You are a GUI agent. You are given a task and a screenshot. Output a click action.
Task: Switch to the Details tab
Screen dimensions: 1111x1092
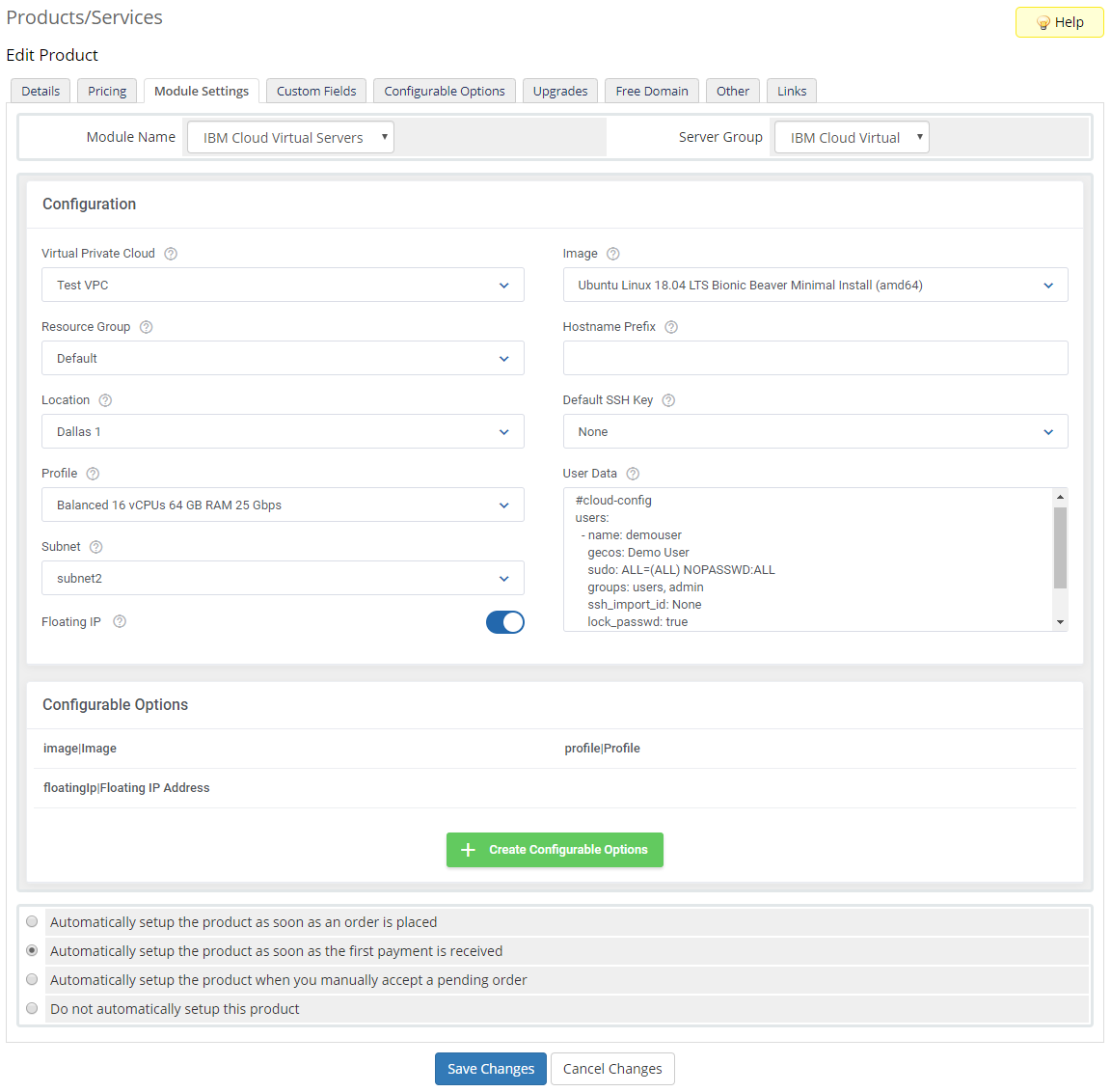(41, 91)
